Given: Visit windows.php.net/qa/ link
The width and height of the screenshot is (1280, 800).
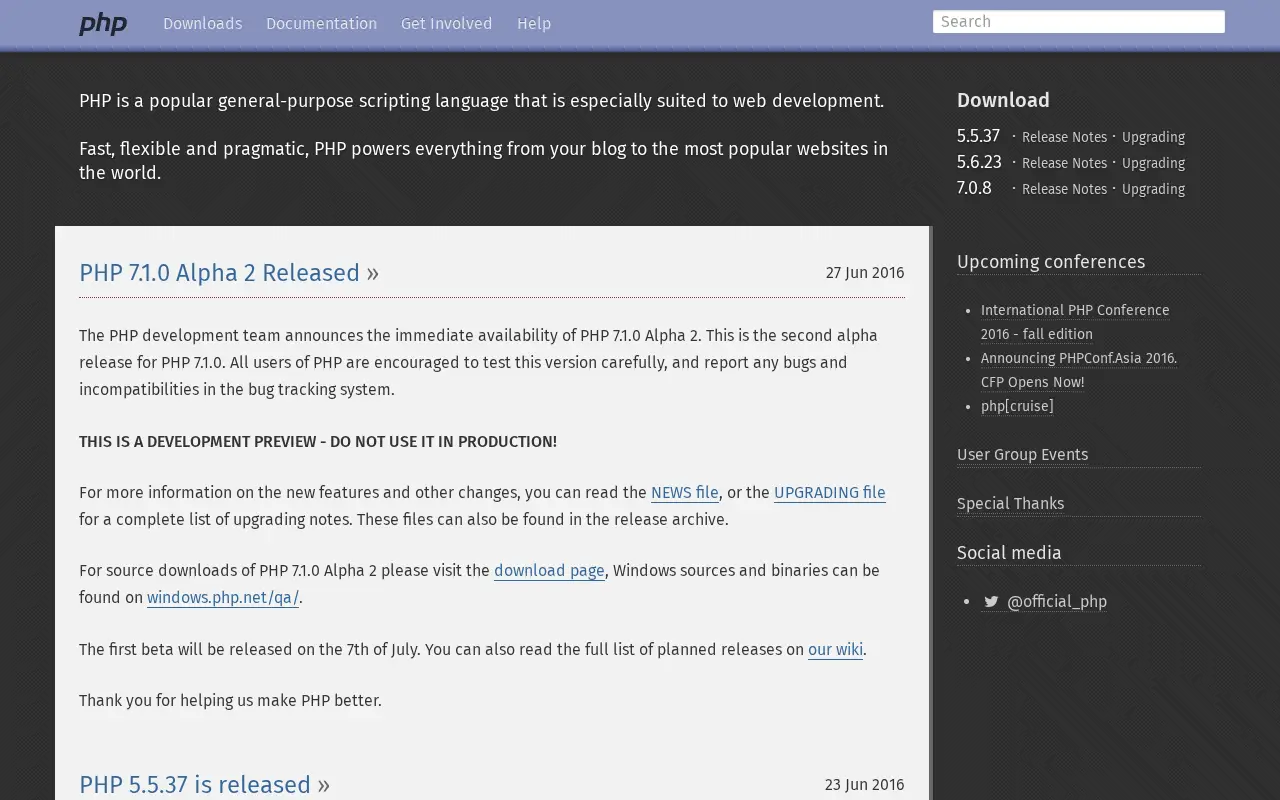Looking at the screenshot, I should pos(223,597).
